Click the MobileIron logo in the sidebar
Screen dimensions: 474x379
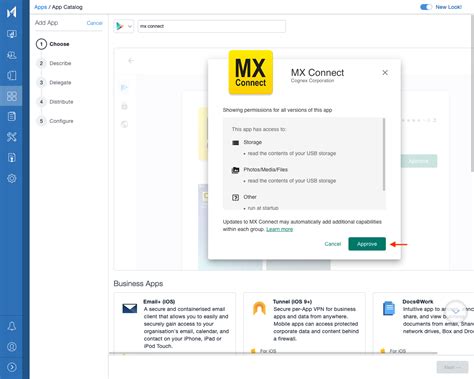pos(11,12)
